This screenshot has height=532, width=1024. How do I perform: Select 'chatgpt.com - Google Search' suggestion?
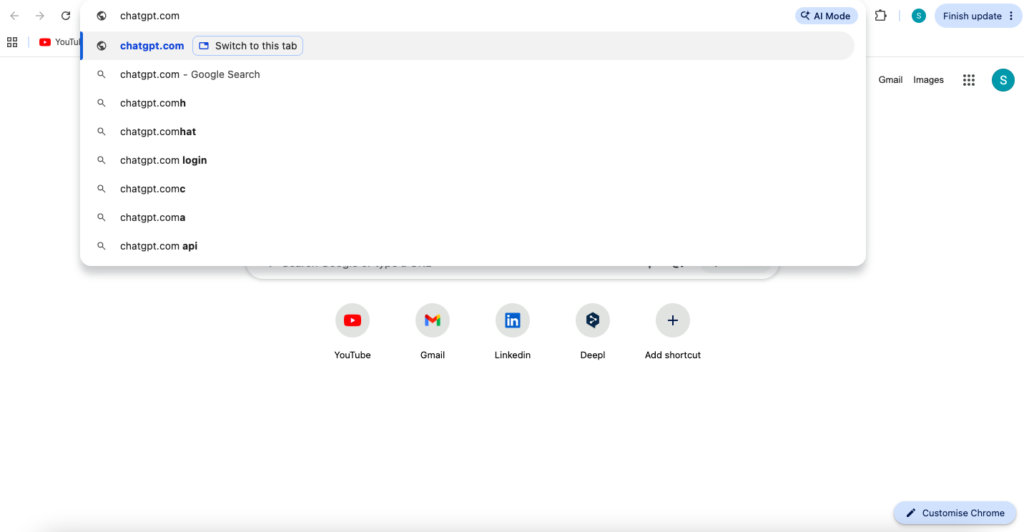467,74
